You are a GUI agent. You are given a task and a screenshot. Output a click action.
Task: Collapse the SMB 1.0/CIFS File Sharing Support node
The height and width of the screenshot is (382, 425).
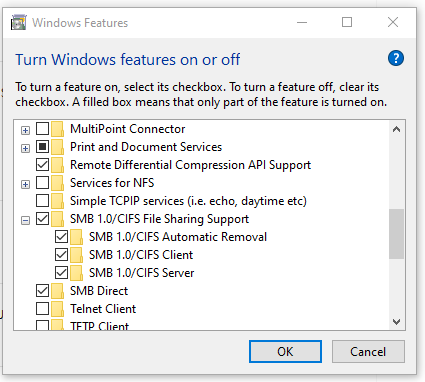(25, 220)
